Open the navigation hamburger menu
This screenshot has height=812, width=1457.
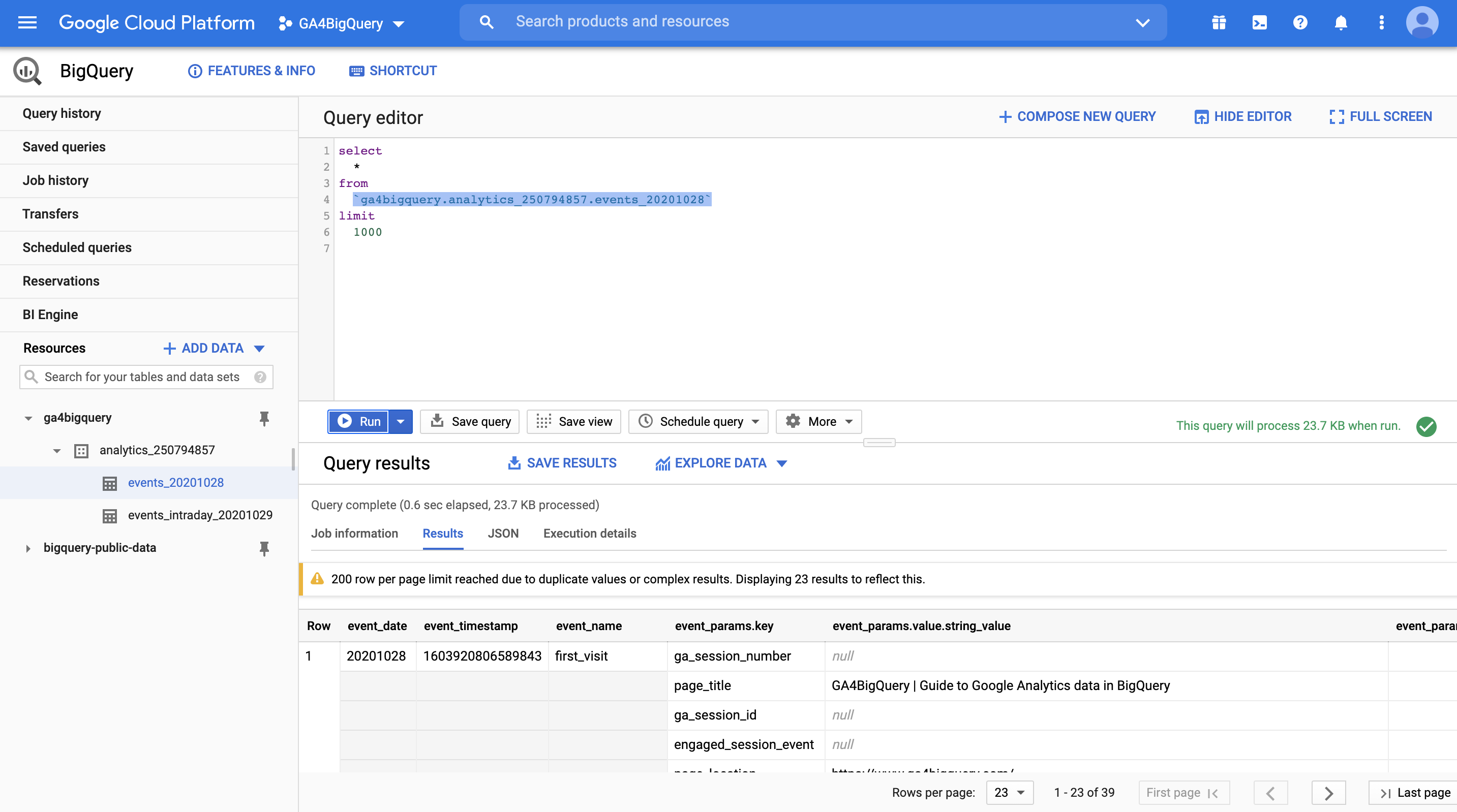pos(26,23)
